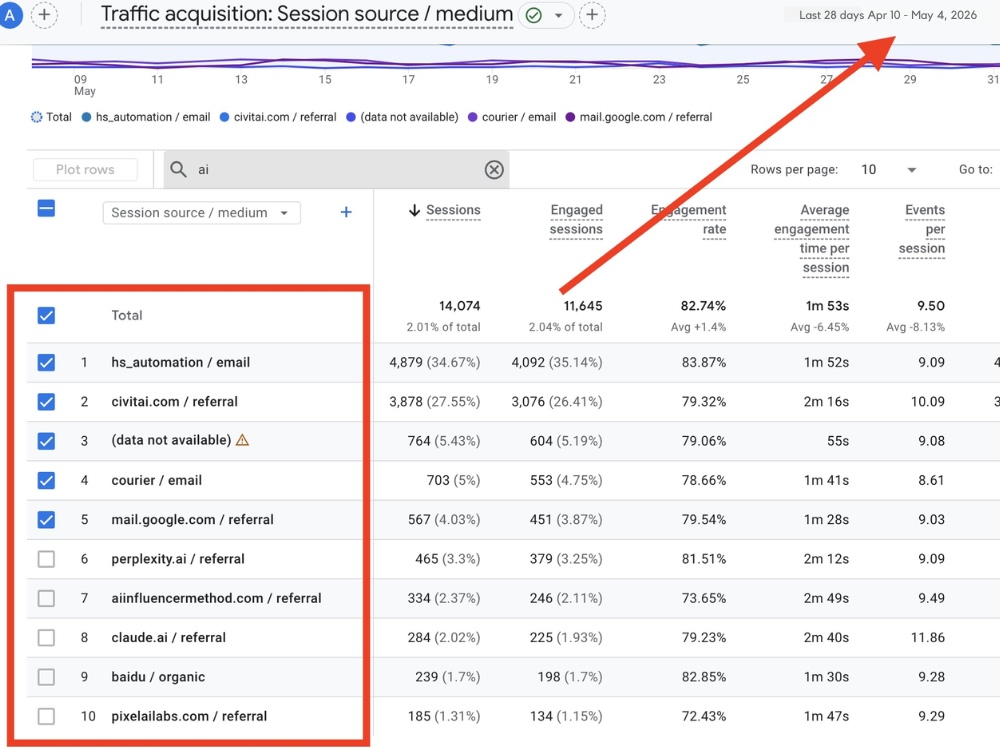The width and height of the screenshot is (1000, 750).
Task: Sort by Events per session header
Action: pos(922,229)
